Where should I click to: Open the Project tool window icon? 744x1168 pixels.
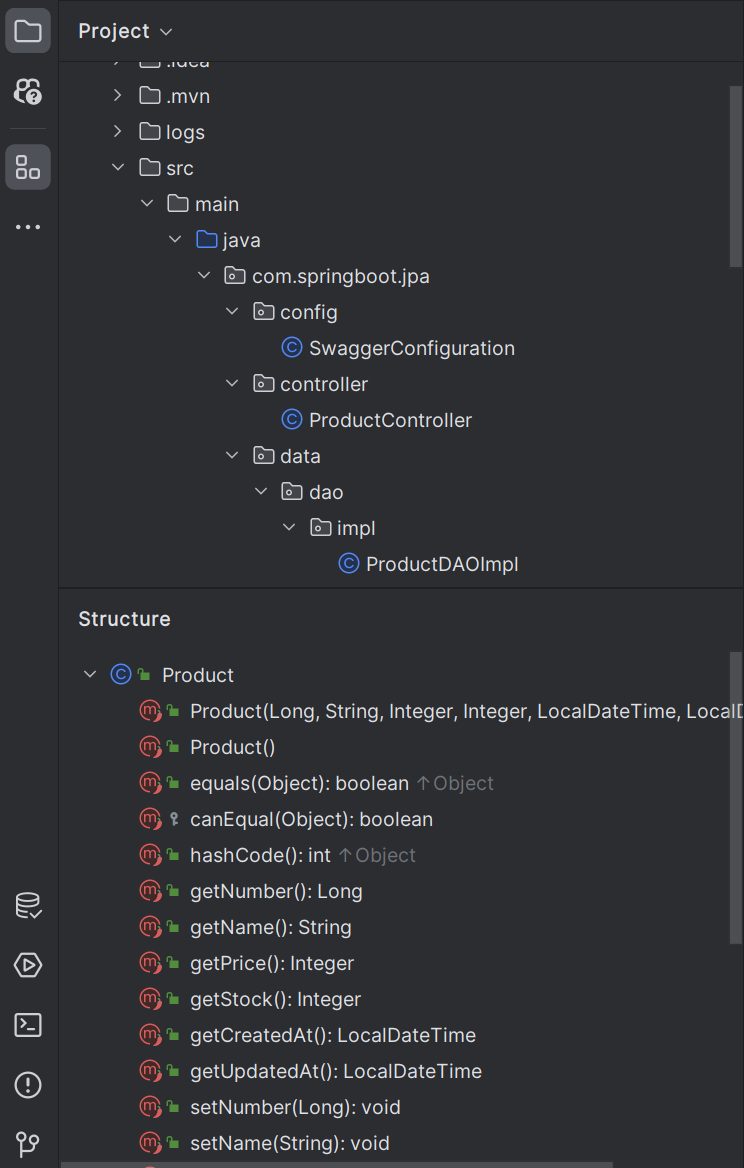(x=28, y=31)
